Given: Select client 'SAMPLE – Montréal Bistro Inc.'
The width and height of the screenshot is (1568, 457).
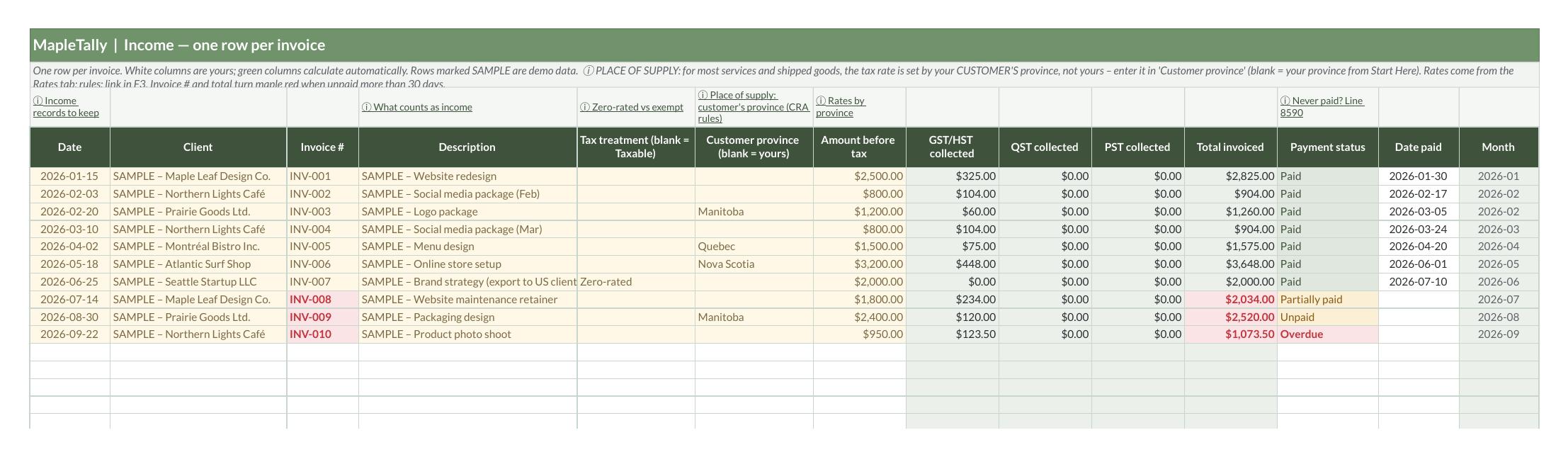Looking at the screenshot, I should click(x=198, y=247).
